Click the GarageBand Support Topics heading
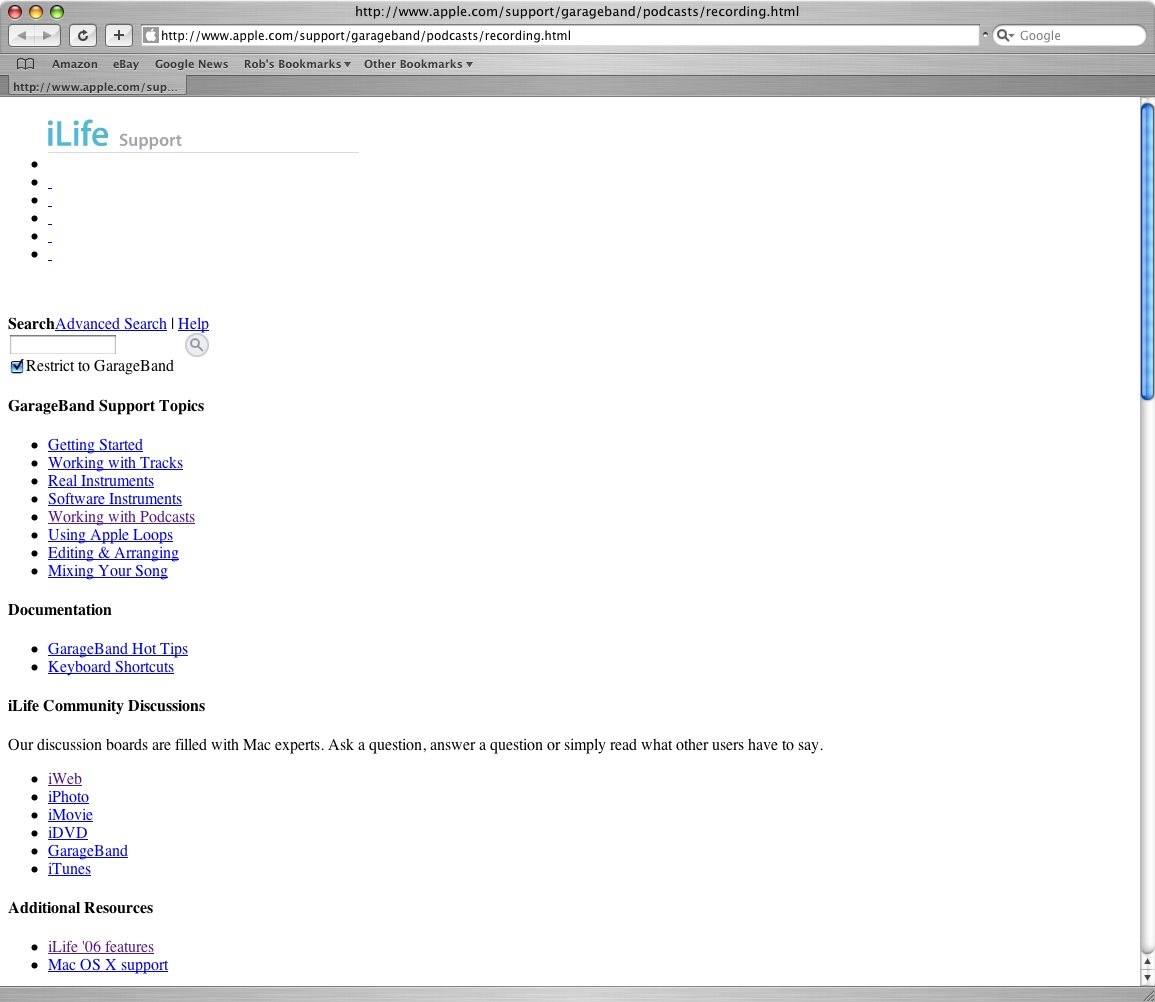1155x1002 pixels. click(106, 406)
